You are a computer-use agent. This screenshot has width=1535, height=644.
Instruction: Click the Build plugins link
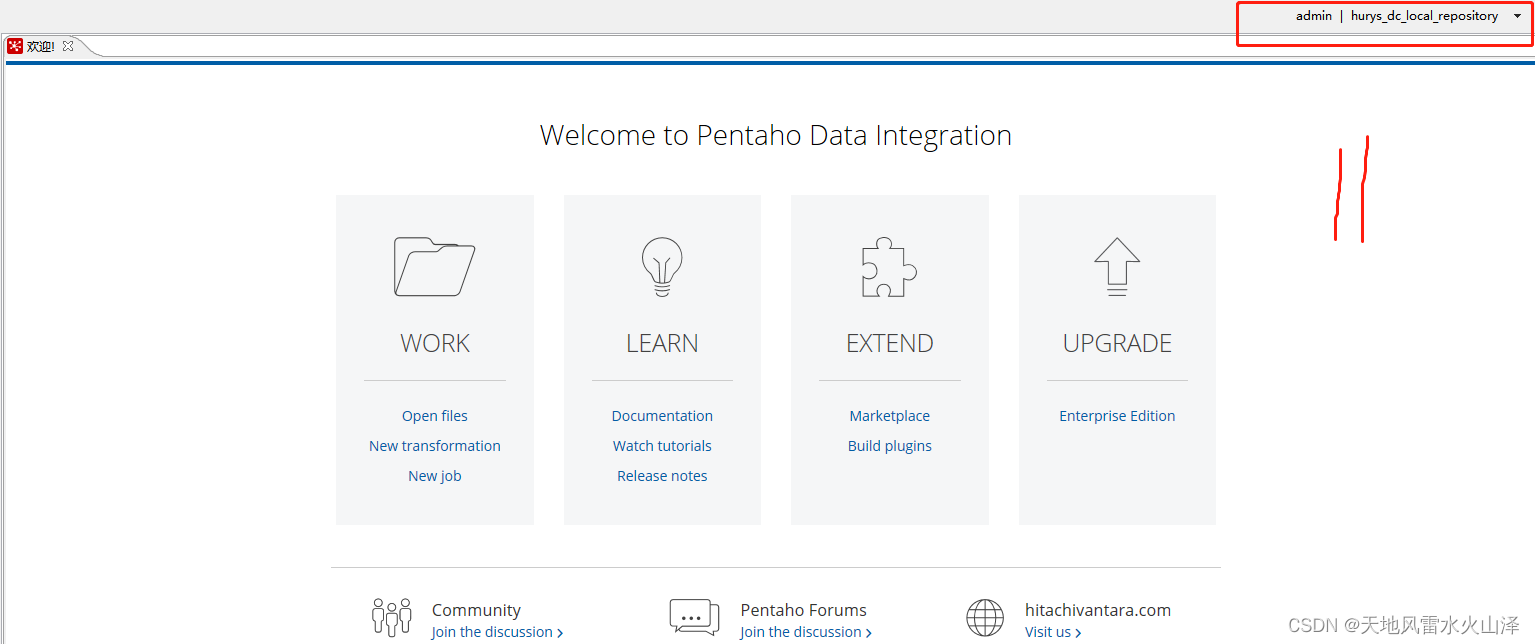pyautogui.click(x=890, y=446)
